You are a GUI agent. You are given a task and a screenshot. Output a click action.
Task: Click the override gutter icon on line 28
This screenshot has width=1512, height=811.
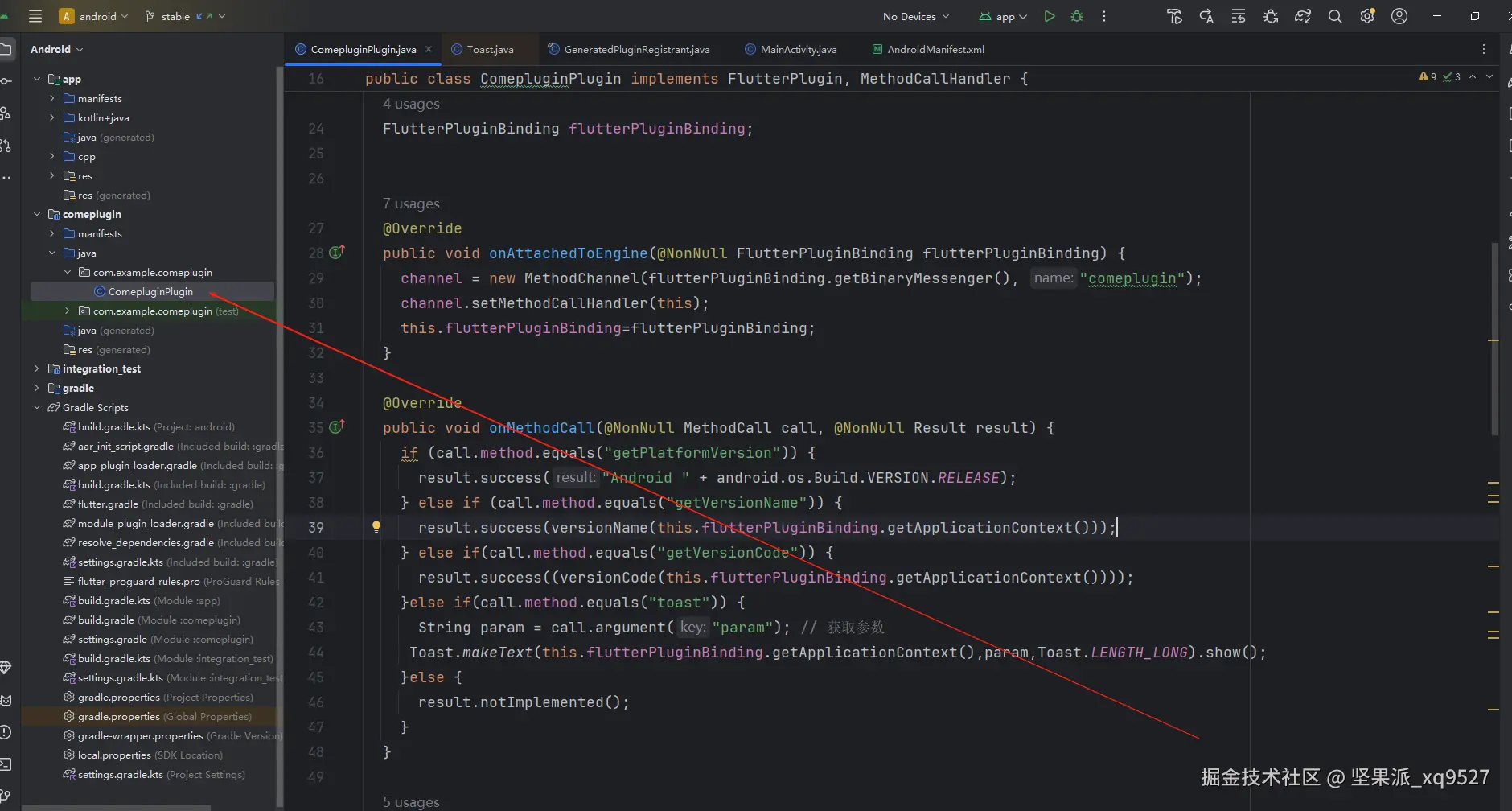(337, 252)
